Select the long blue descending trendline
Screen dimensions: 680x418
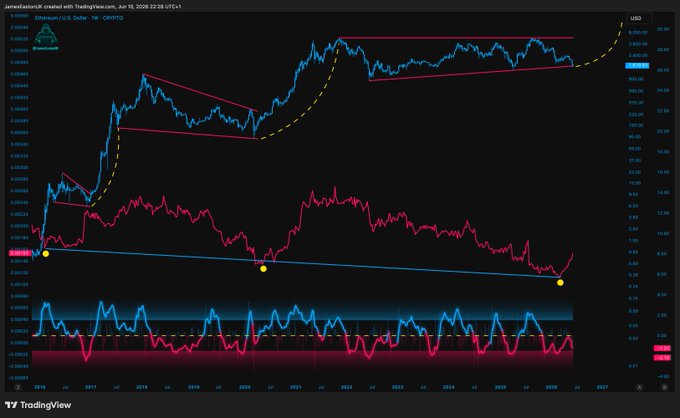[304, 263]
